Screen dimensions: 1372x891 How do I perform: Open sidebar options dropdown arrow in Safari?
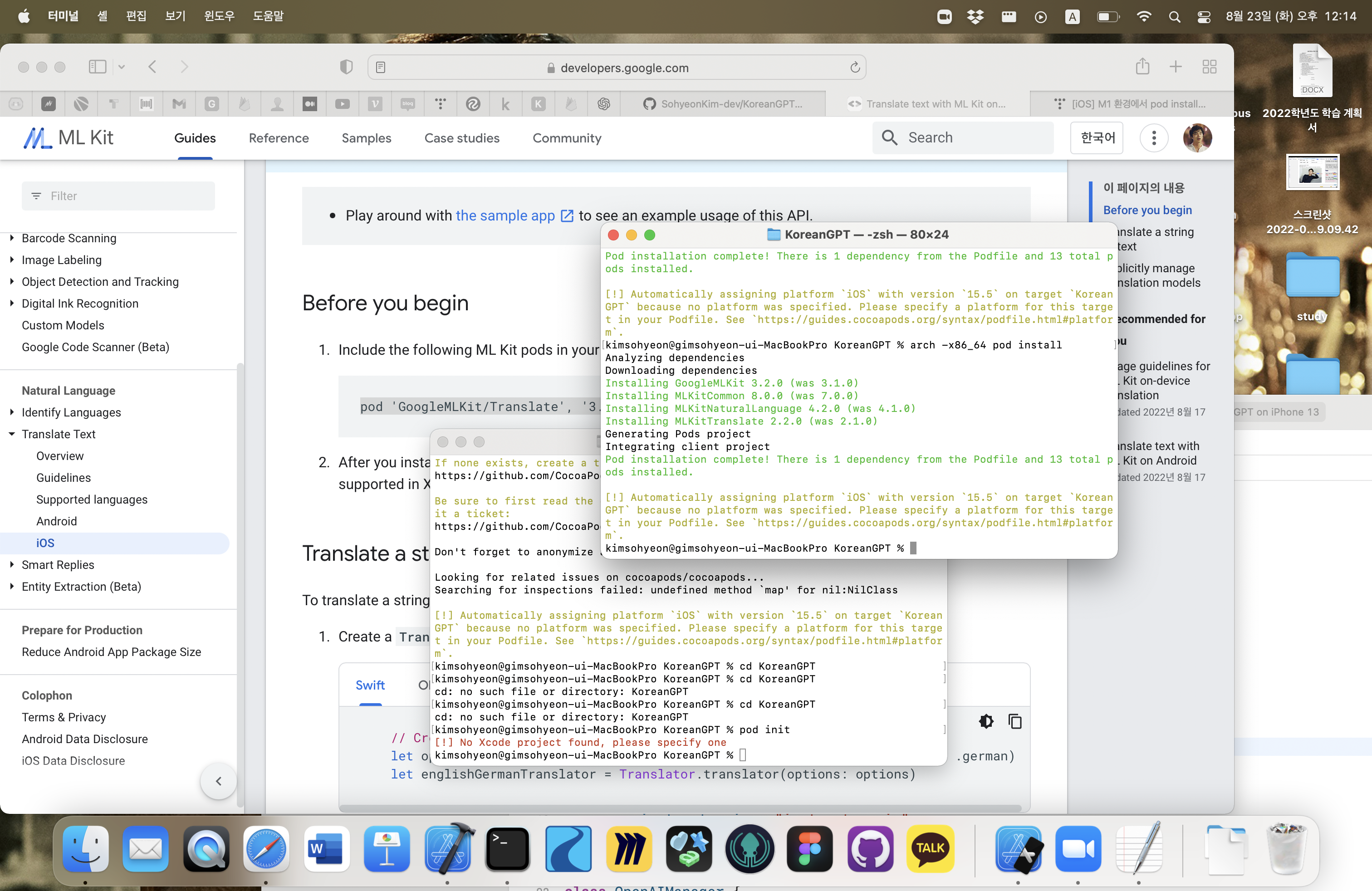[121, 68]
